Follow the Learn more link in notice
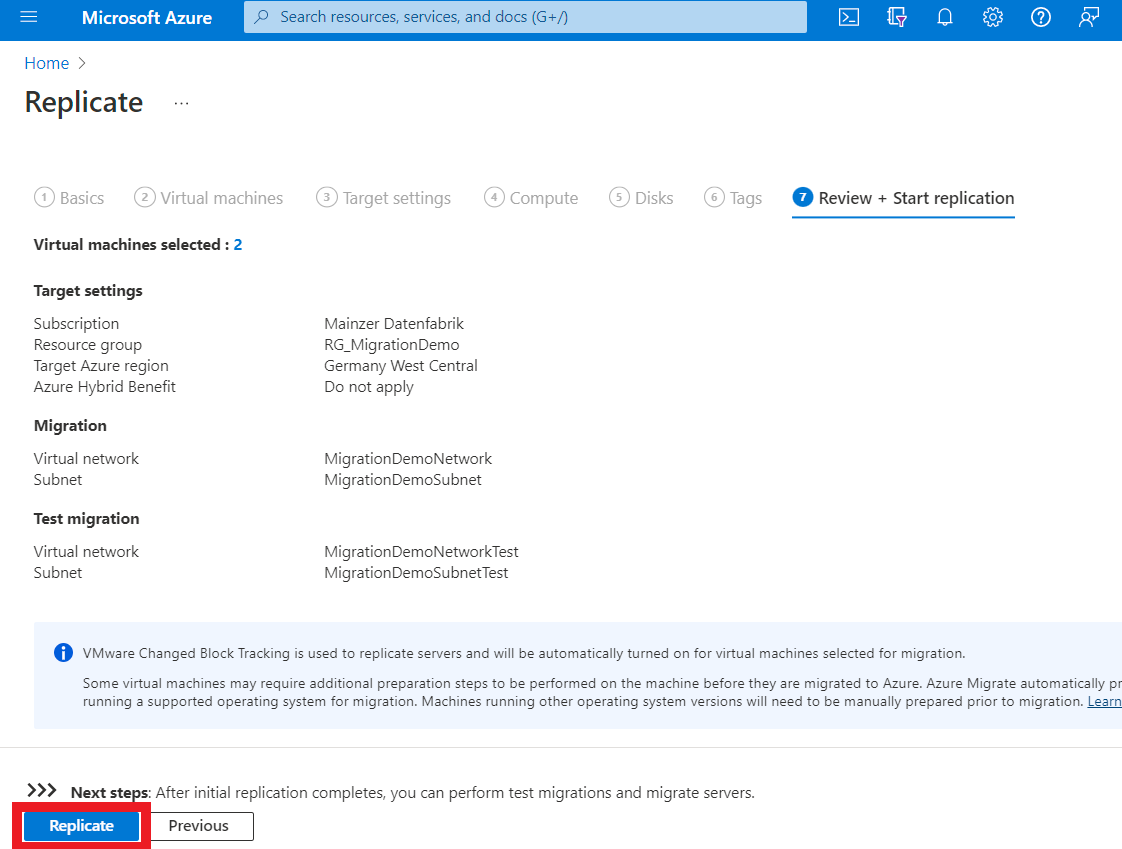The width and height of the screenshot is (1122, 849). click(1104, 702)
